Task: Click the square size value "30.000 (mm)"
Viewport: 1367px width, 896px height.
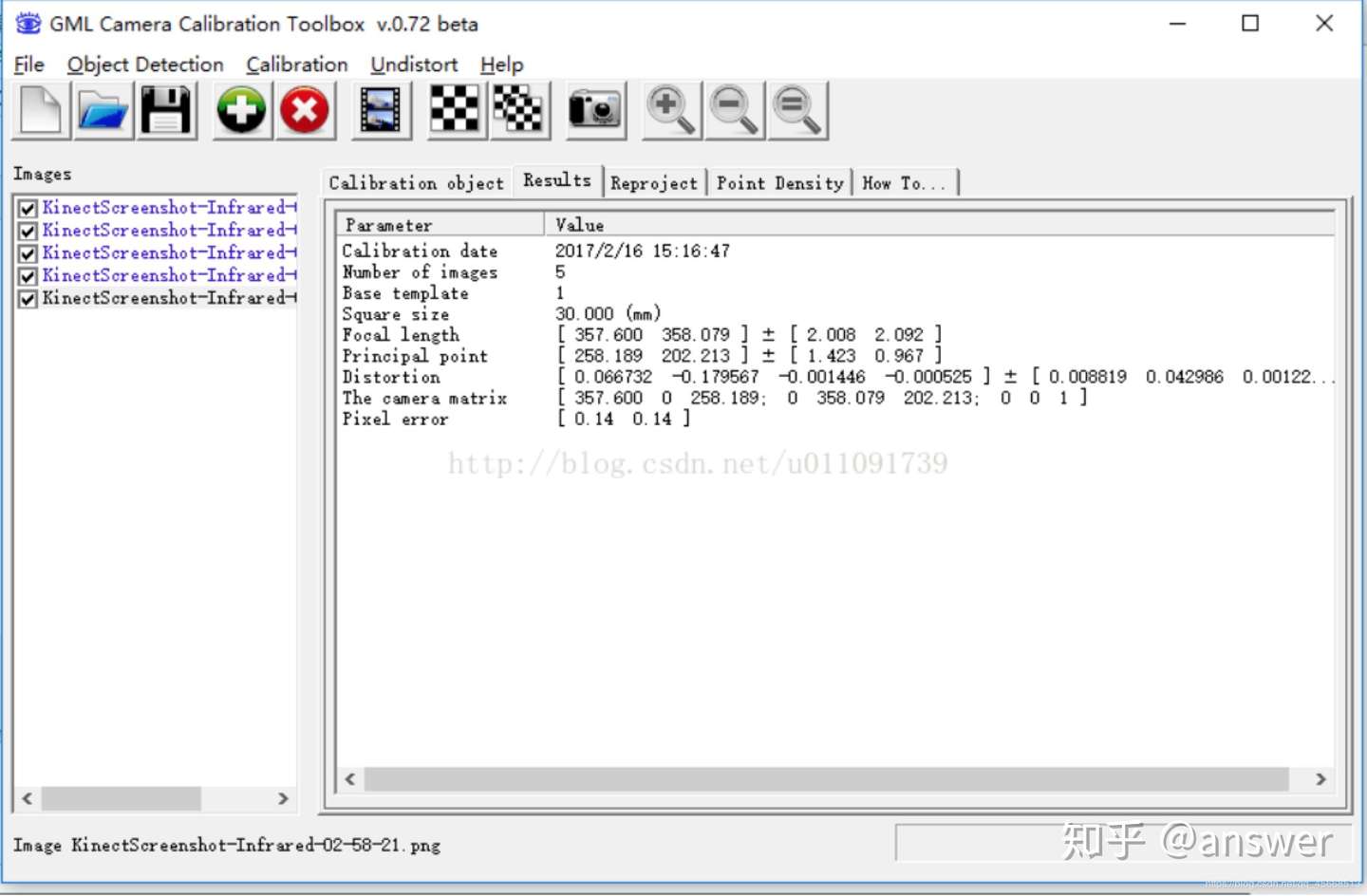Action: tap(609, 314)
